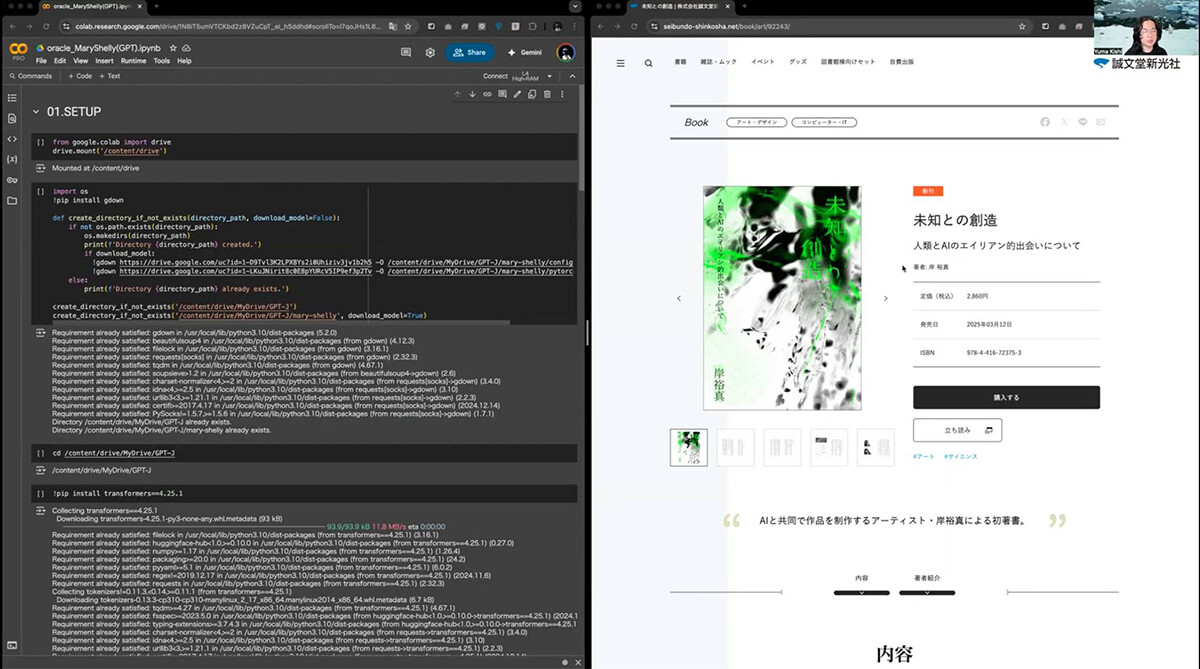Open the Colab table of contents panel

point(12,98)
